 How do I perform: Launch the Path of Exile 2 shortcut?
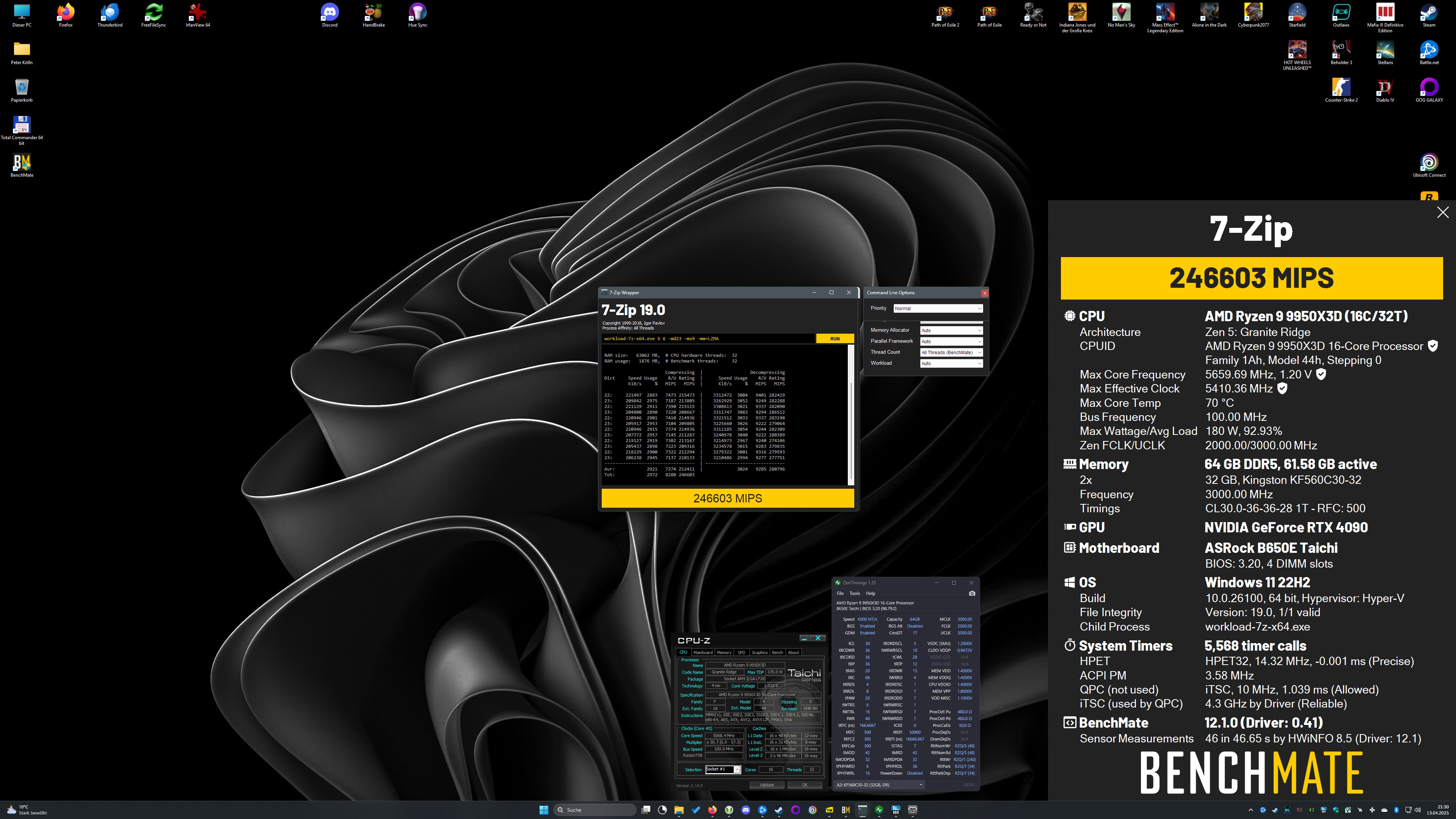[945, 15]
